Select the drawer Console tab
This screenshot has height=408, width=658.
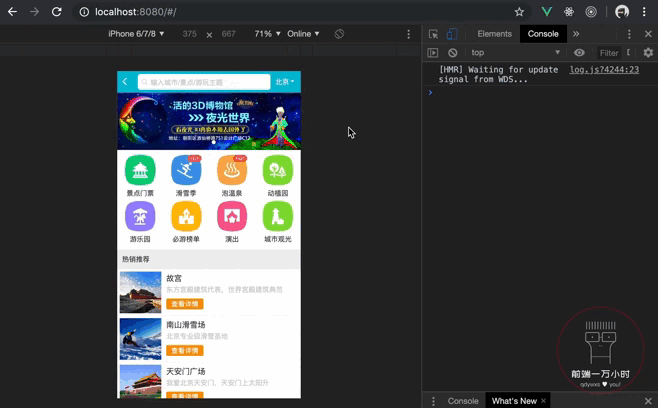click(x=463, y=401)
